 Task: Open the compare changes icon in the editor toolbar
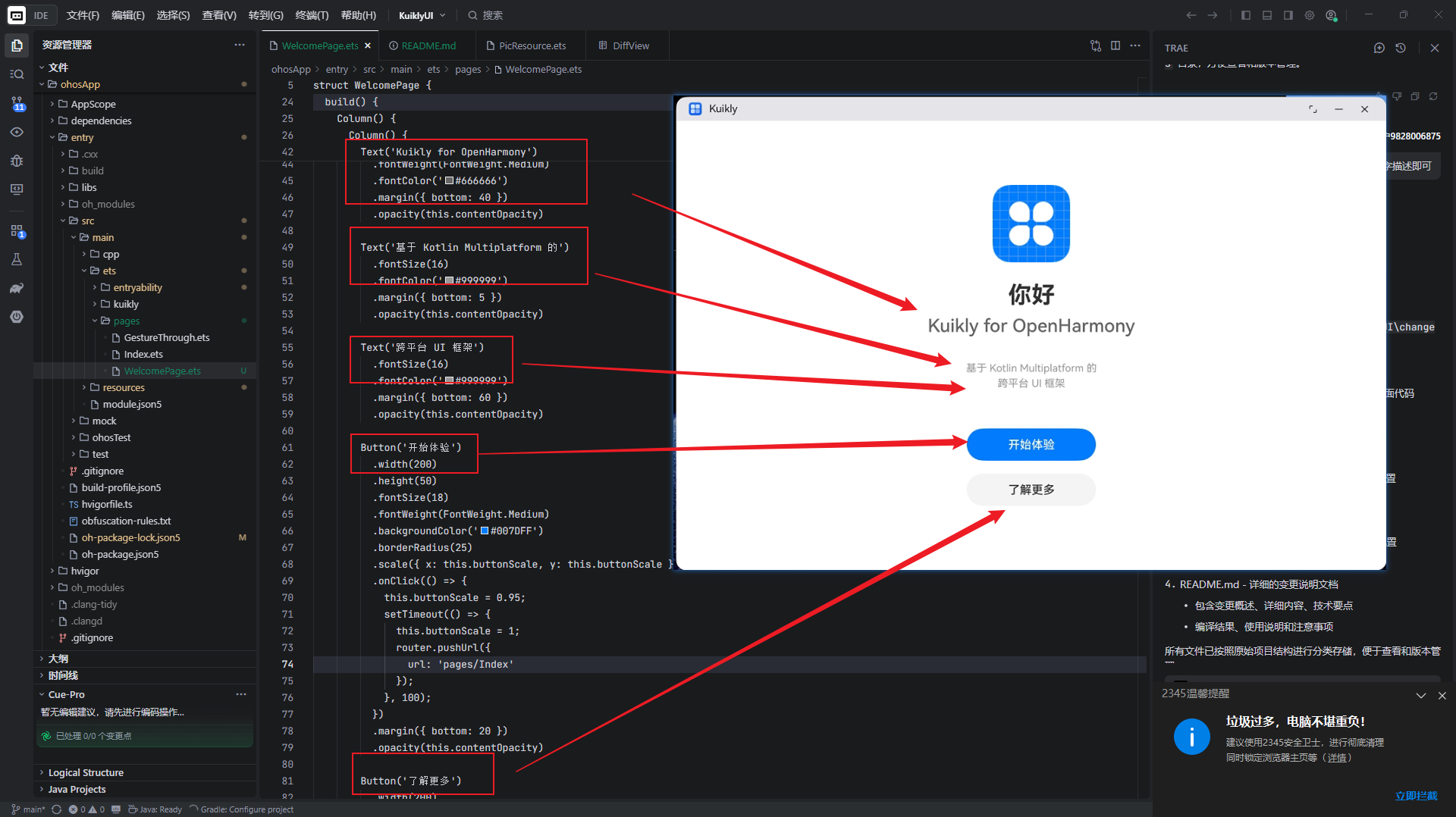coord(1096,45)
